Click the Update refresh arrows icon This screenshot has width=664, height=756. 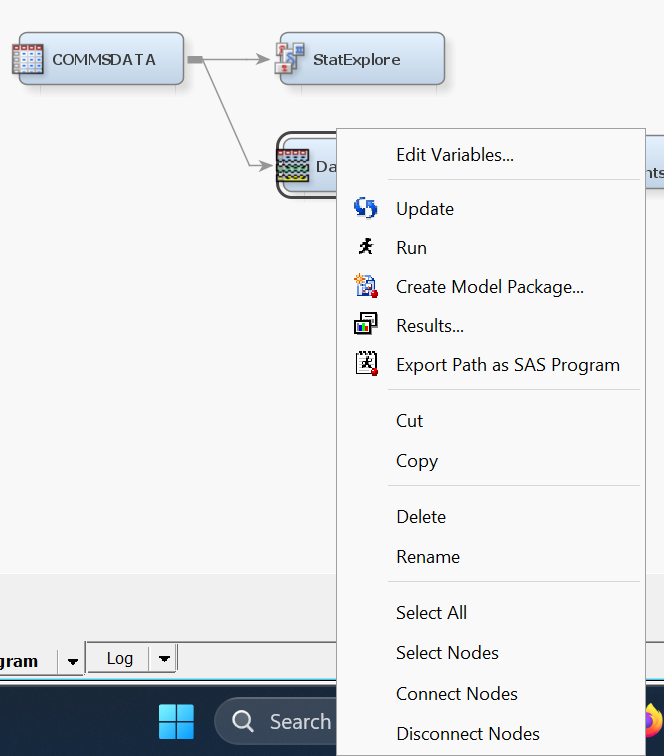tap(366, 208)
